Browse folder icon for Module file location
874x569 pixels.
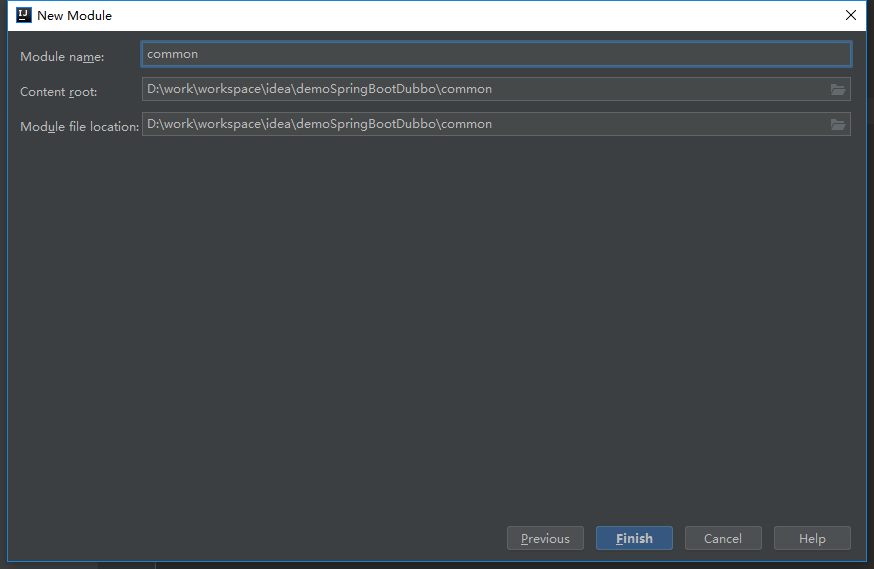(x=838, y=124)
